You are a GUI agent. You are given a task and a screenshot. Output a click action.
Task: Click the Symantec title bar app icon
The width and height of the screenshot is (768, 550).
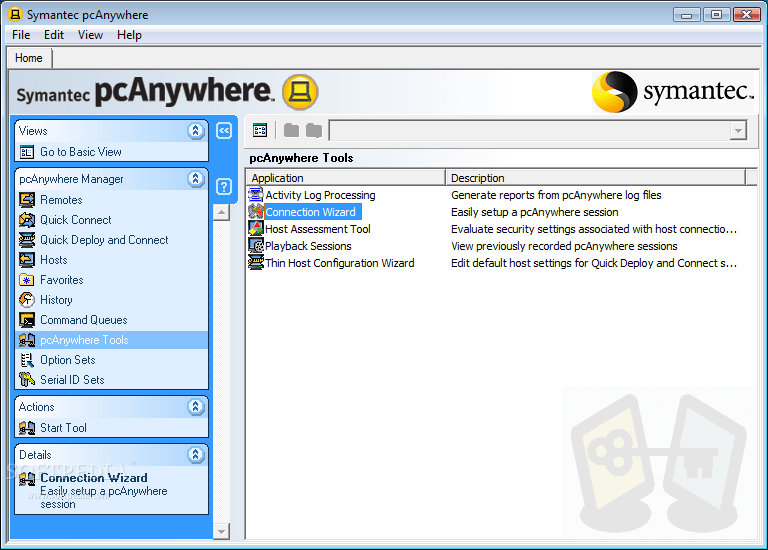pyautogui.click(x=15, y=14)
